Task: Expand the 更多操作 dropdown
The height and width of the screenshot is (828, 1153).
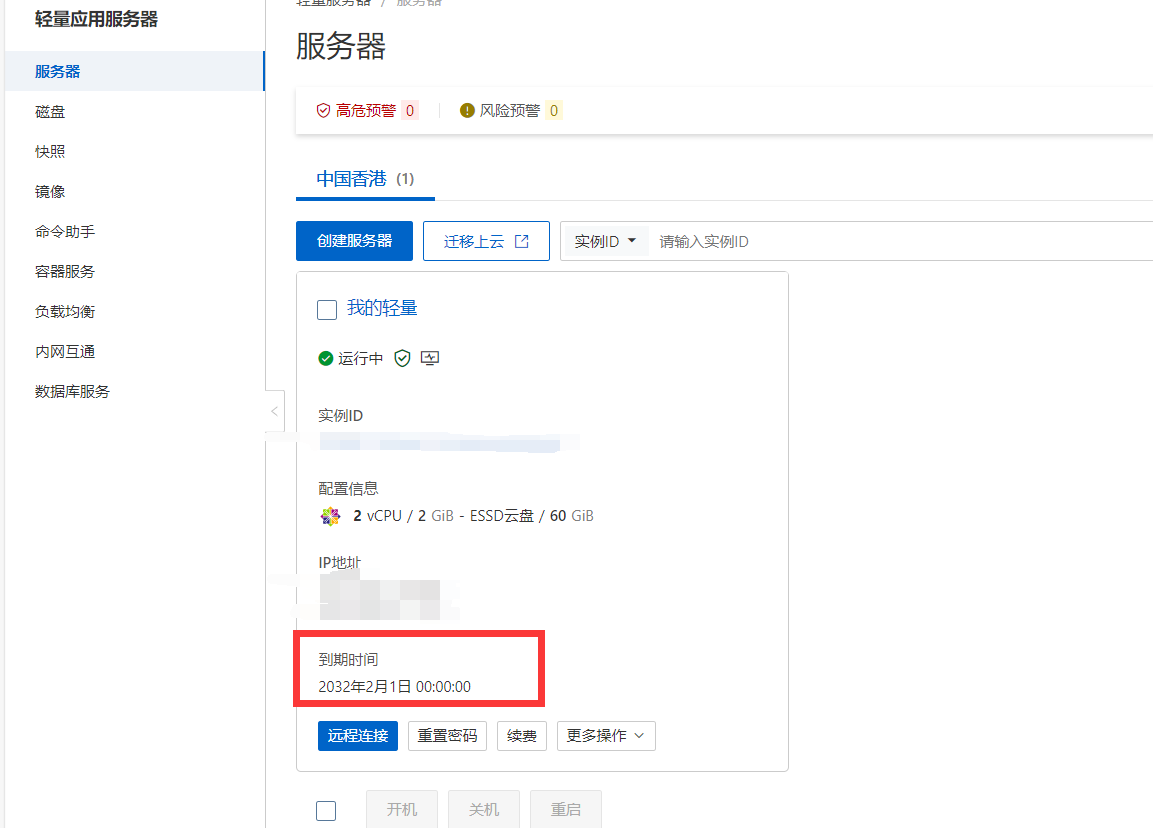Action: [x=606, y=736]
